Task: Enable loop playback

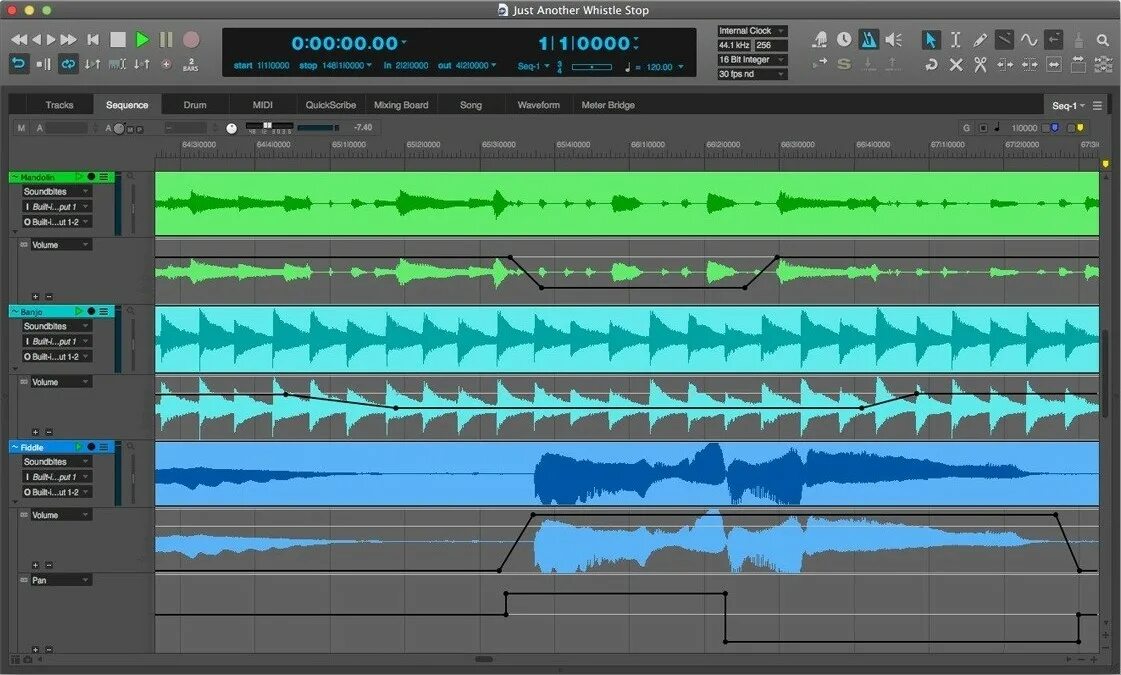Action: tap(69, 64)
